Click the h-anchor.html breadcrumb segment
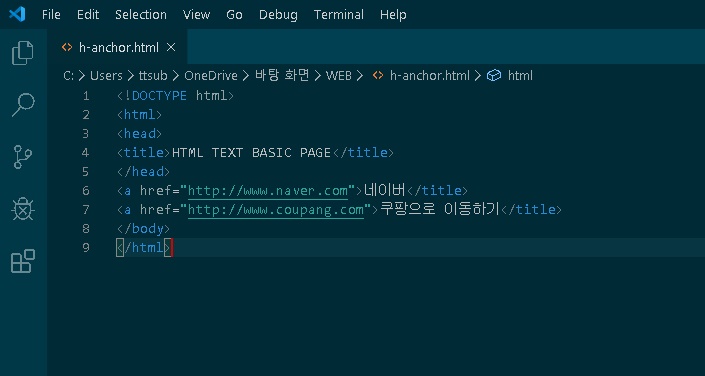This screenshot has height=376, width=705. 429,76
